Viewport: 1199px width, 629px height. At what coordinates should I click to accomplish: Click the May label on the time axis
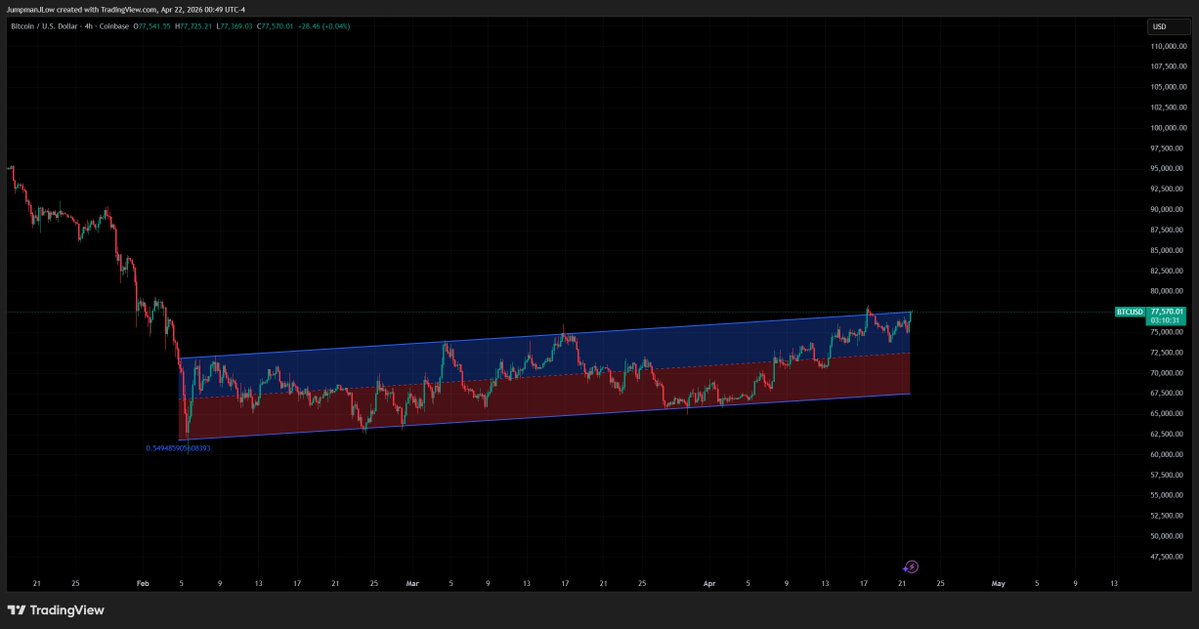(x=998, y=582)
